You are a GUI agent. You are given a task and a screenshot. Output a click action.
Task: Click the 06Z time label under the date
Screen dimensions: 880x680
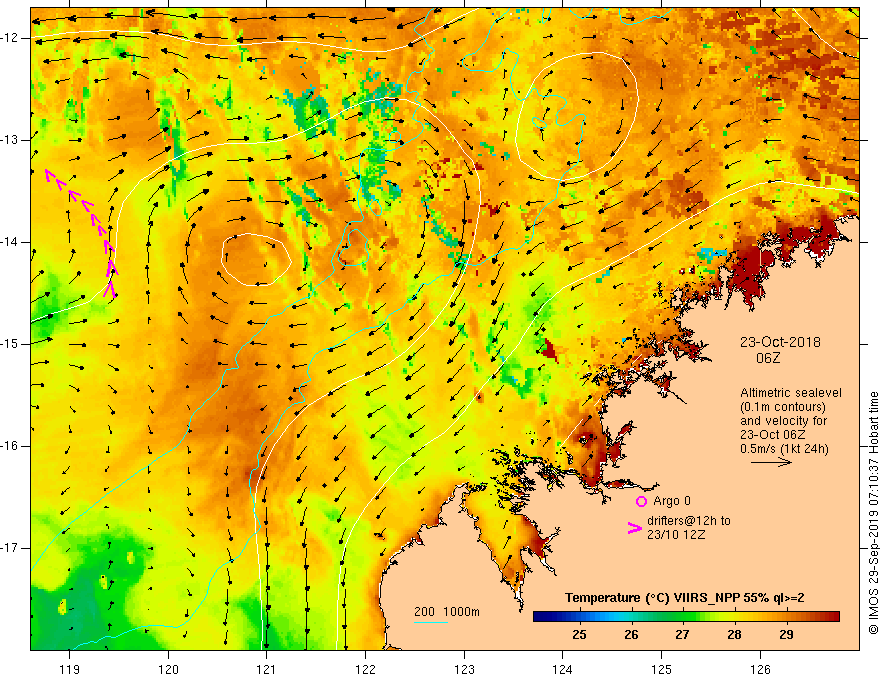tap(768, 358)
